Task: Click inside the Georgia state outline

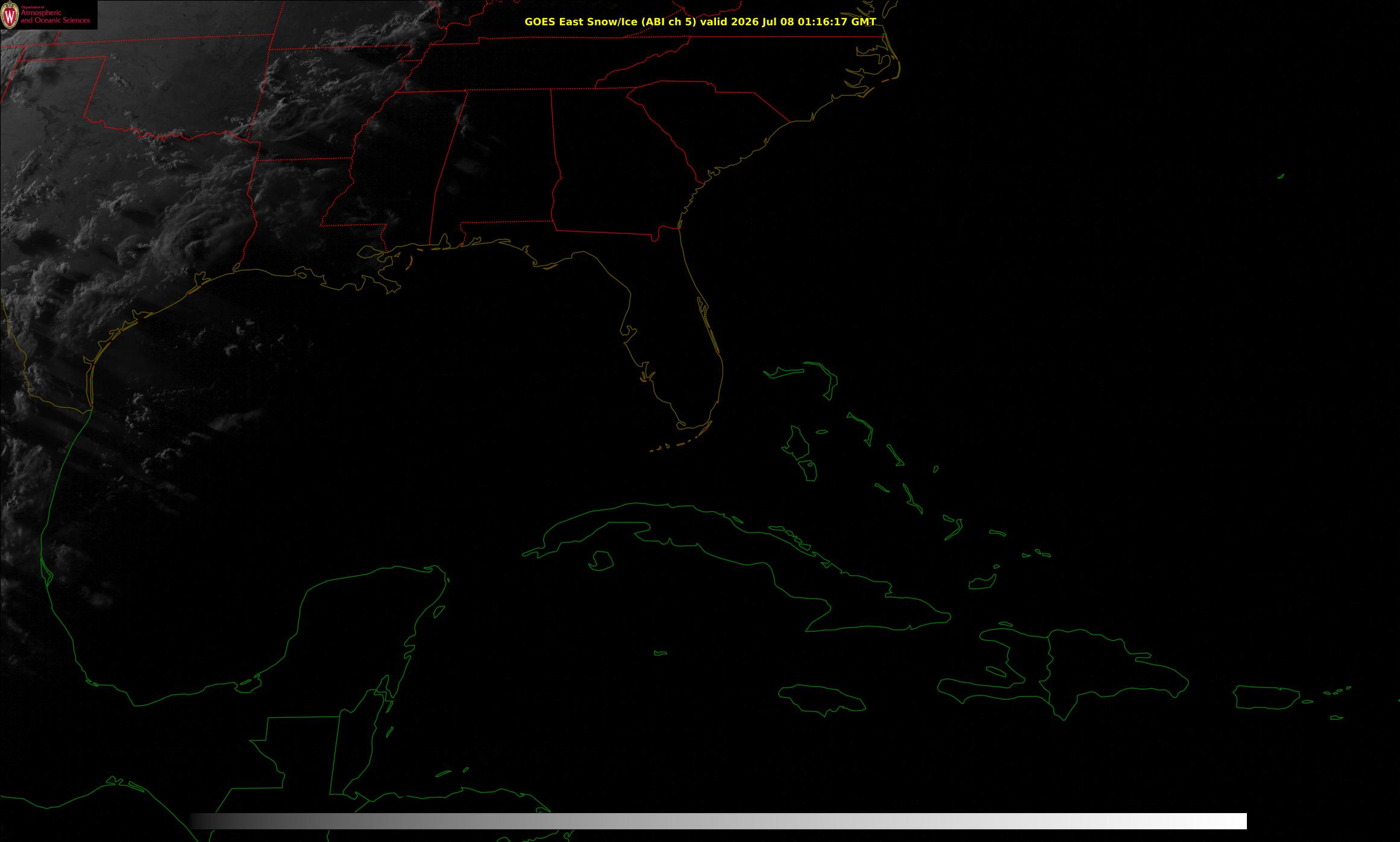Action: coord(615,163)
